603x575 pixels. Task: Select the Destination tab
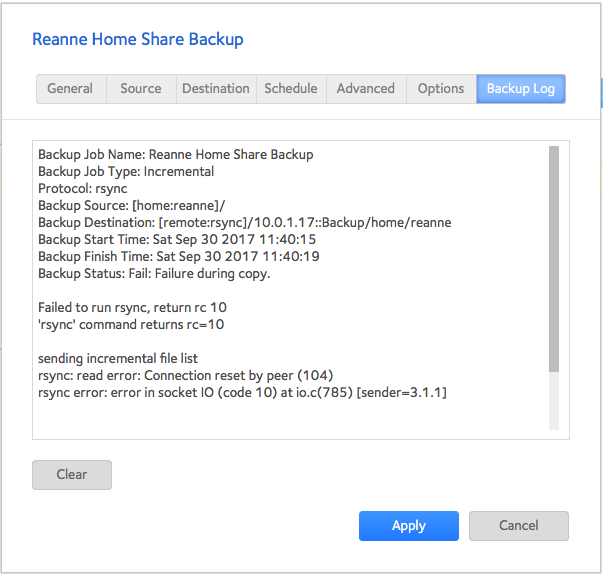[216, 89]
